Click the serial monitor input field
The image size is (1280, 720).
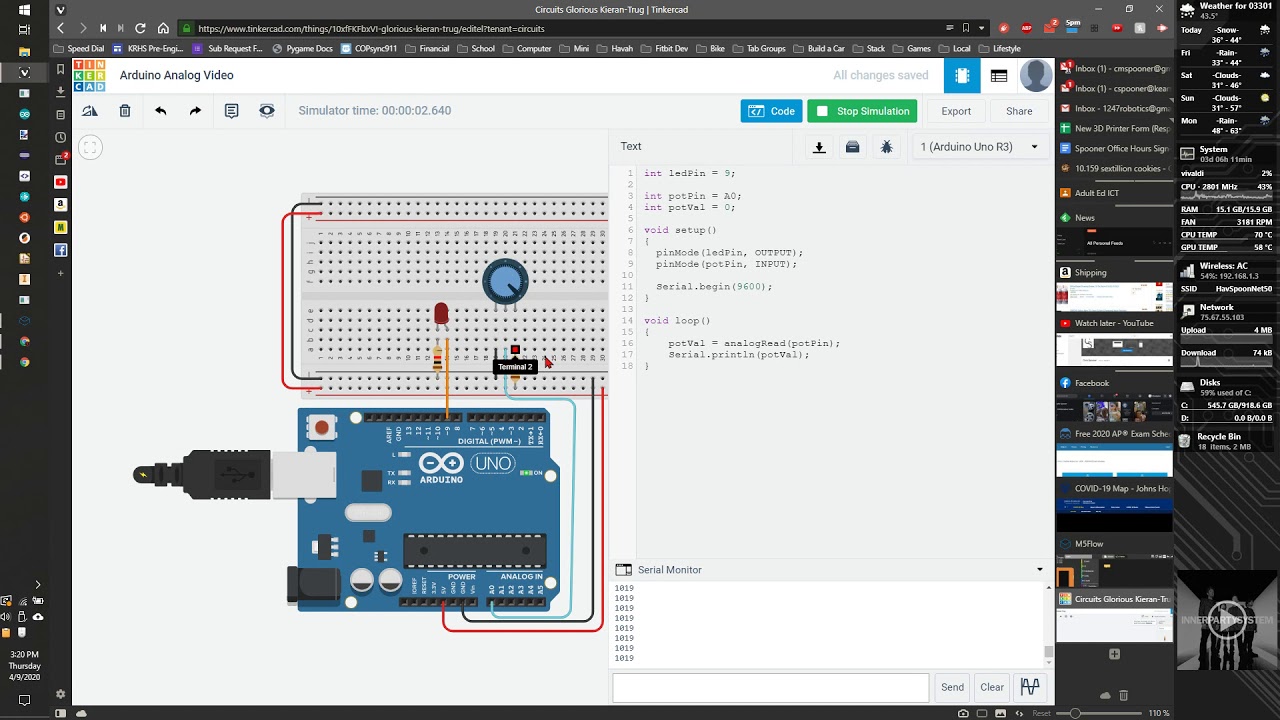[x=771, y=687]
